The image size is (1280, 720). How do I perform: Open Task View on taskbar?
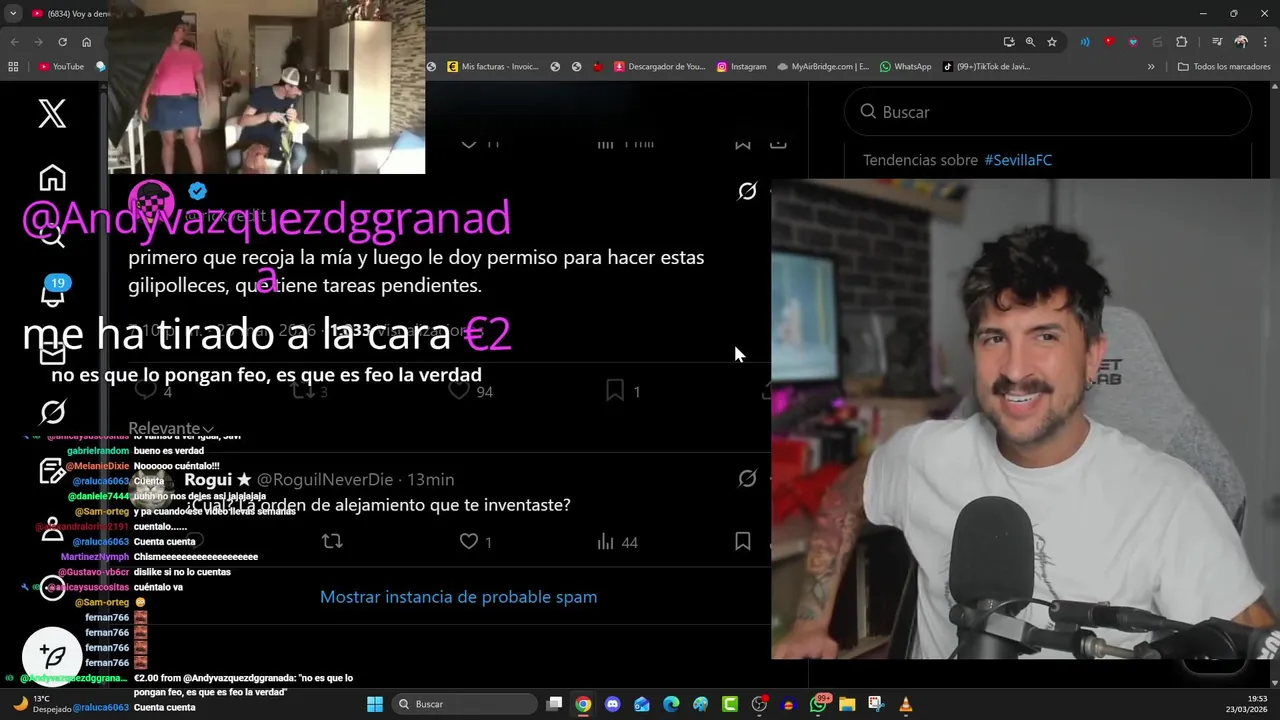[x=554, y=704]
